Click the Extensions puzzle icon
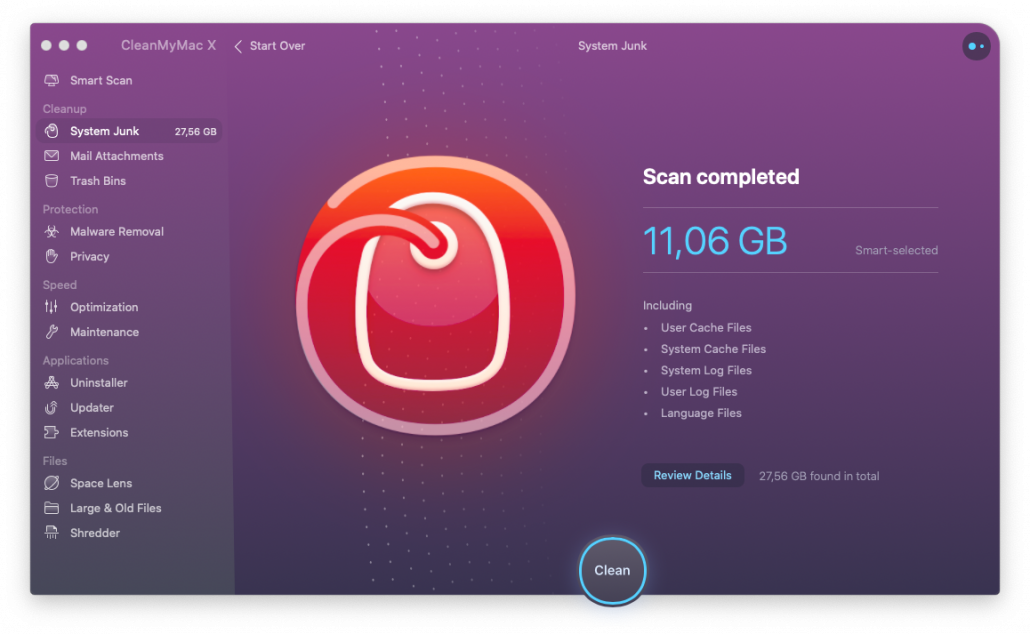 pyautogui.click(x=51, y=433)
